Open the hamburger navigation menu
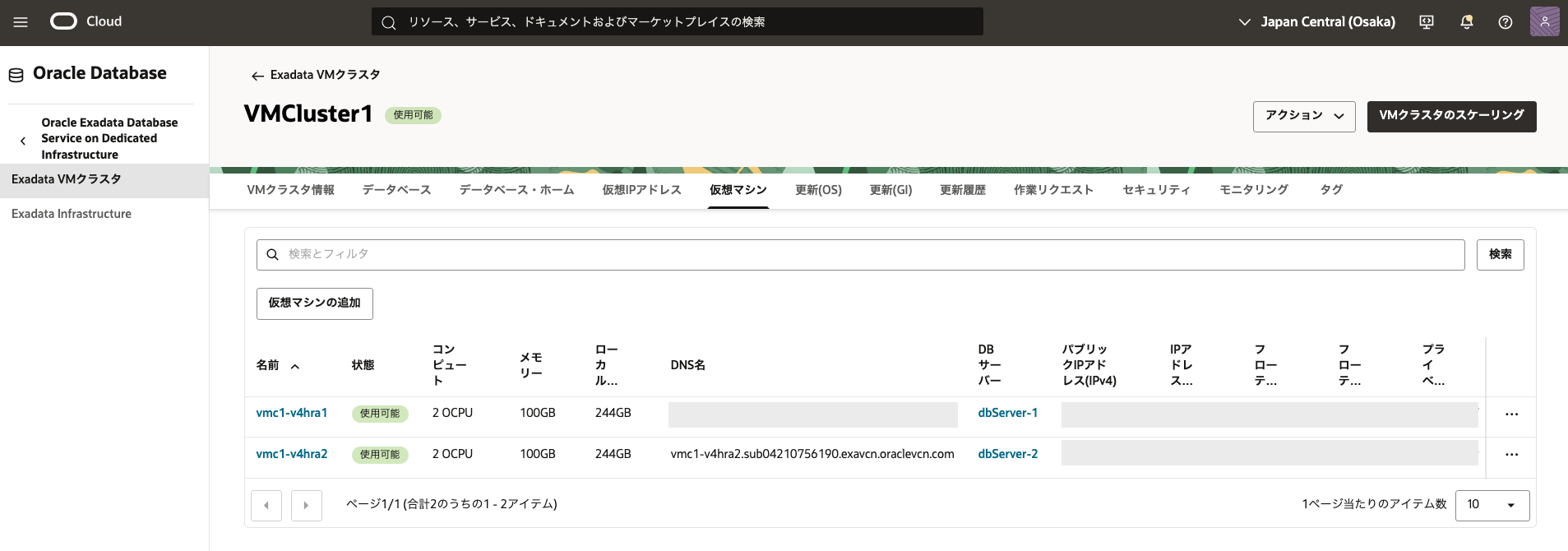 click(21, 22)
